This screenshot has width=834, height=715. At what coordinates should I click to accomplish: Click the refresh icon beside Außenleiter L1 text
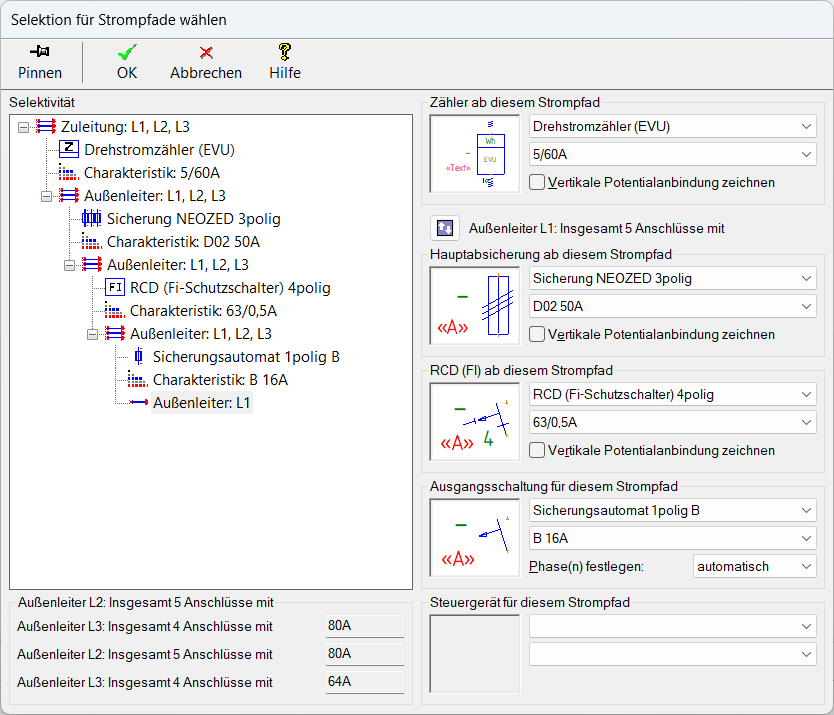(445, 228)
